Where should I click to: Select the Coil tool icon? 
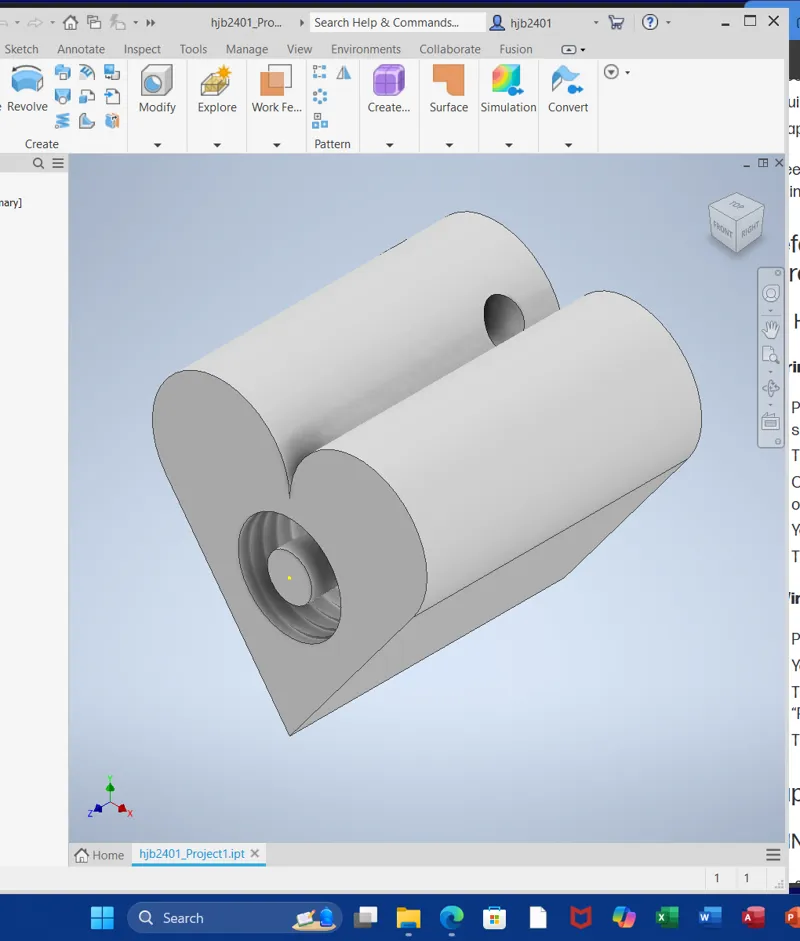[62, 121]
